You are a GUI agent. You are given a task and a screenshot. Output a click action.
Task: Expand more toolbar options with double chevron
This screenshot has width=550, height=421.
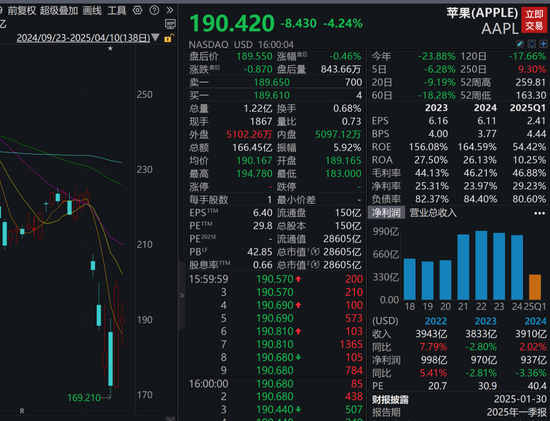coord(170,11)
